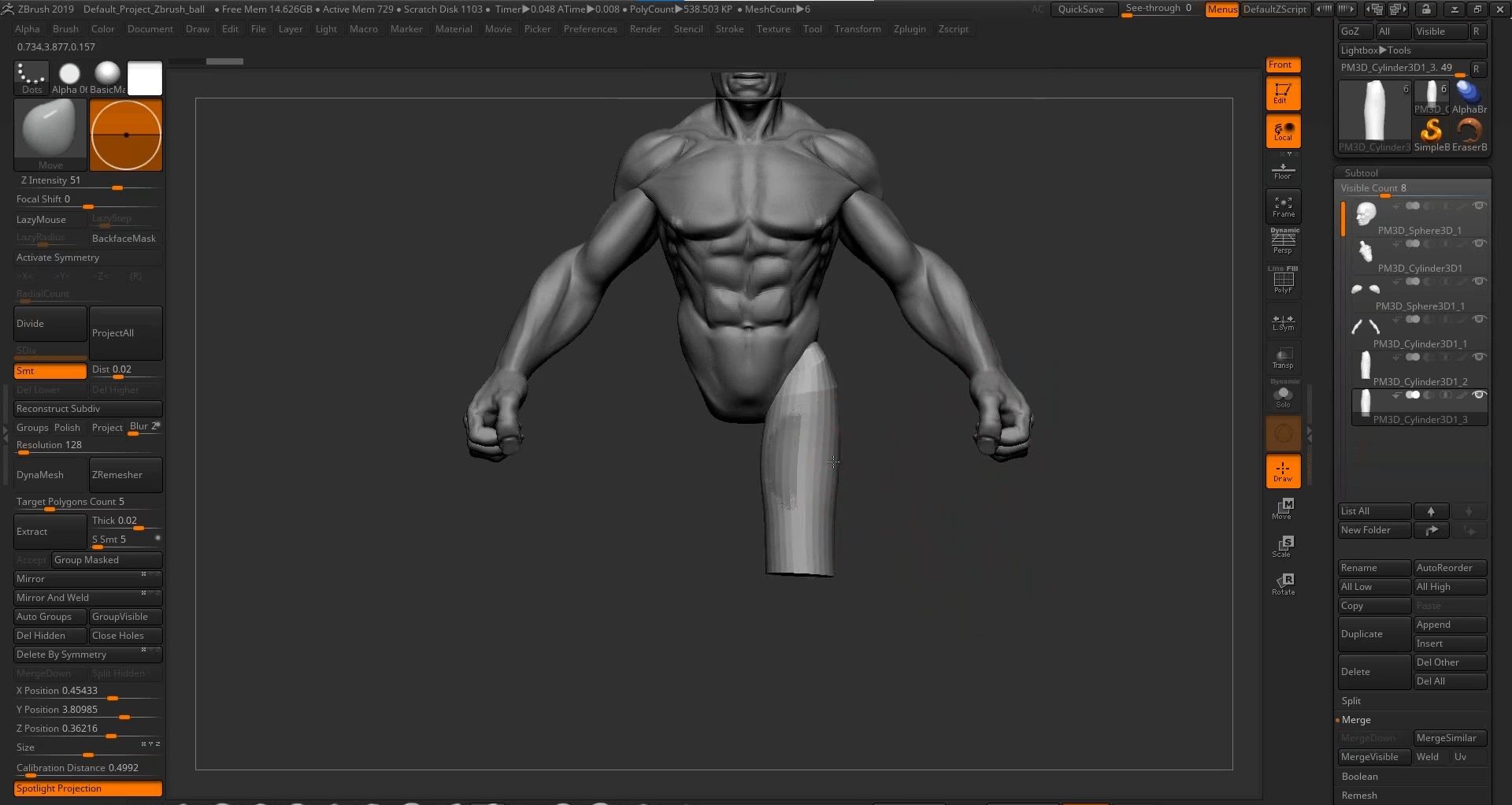
Task: Toggle Solo mode icon
Action: point(1283,396)
